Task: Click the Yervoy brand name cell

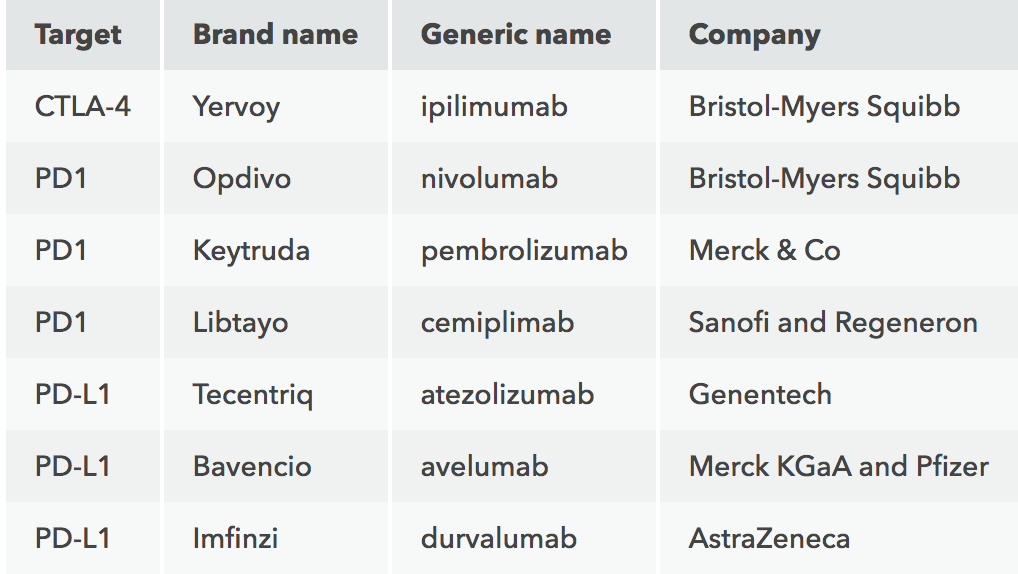Action: click(x=236, y=107)
